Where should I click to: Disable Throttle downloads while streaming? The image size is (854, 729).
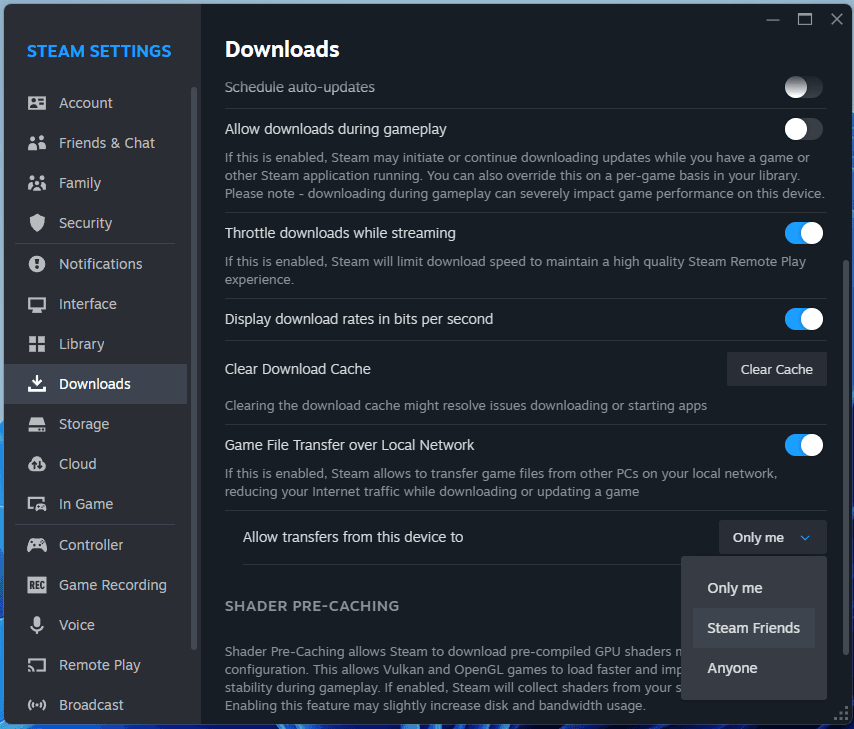(803, 233)
